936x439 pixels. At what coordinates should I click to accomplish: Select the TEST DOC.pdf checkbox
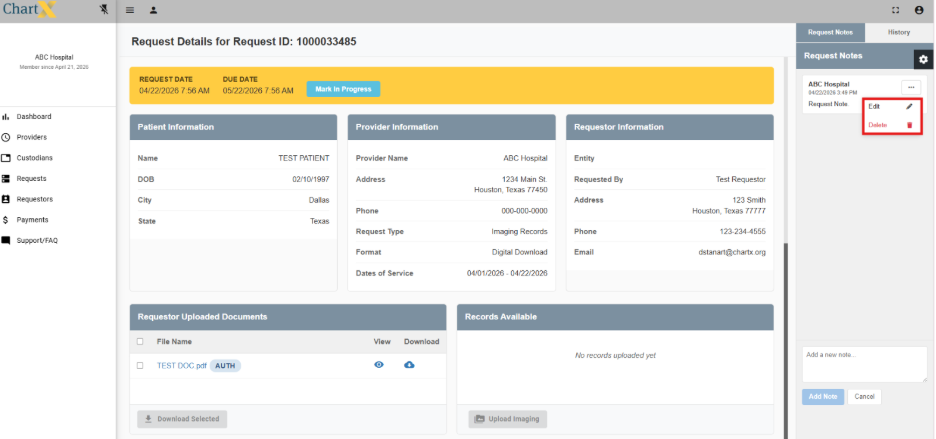tap(140, 365)
